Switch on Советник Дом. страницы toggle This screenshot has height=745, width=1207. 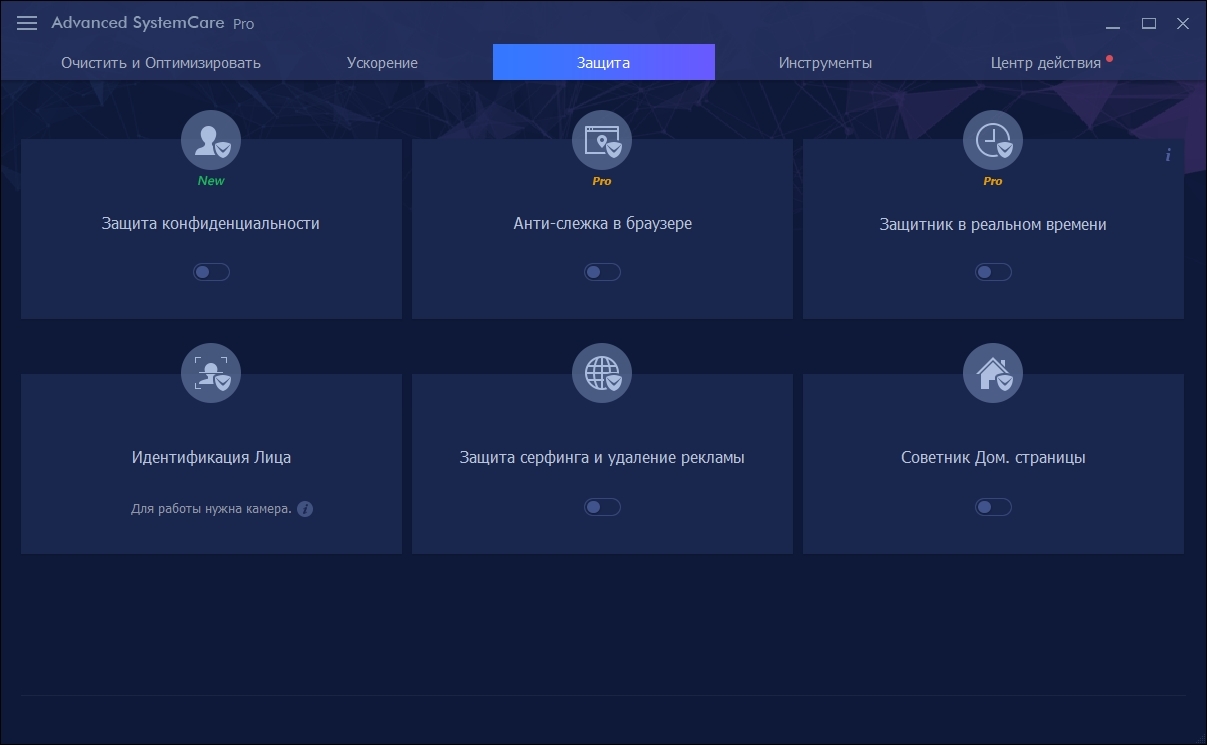[993, 507]
